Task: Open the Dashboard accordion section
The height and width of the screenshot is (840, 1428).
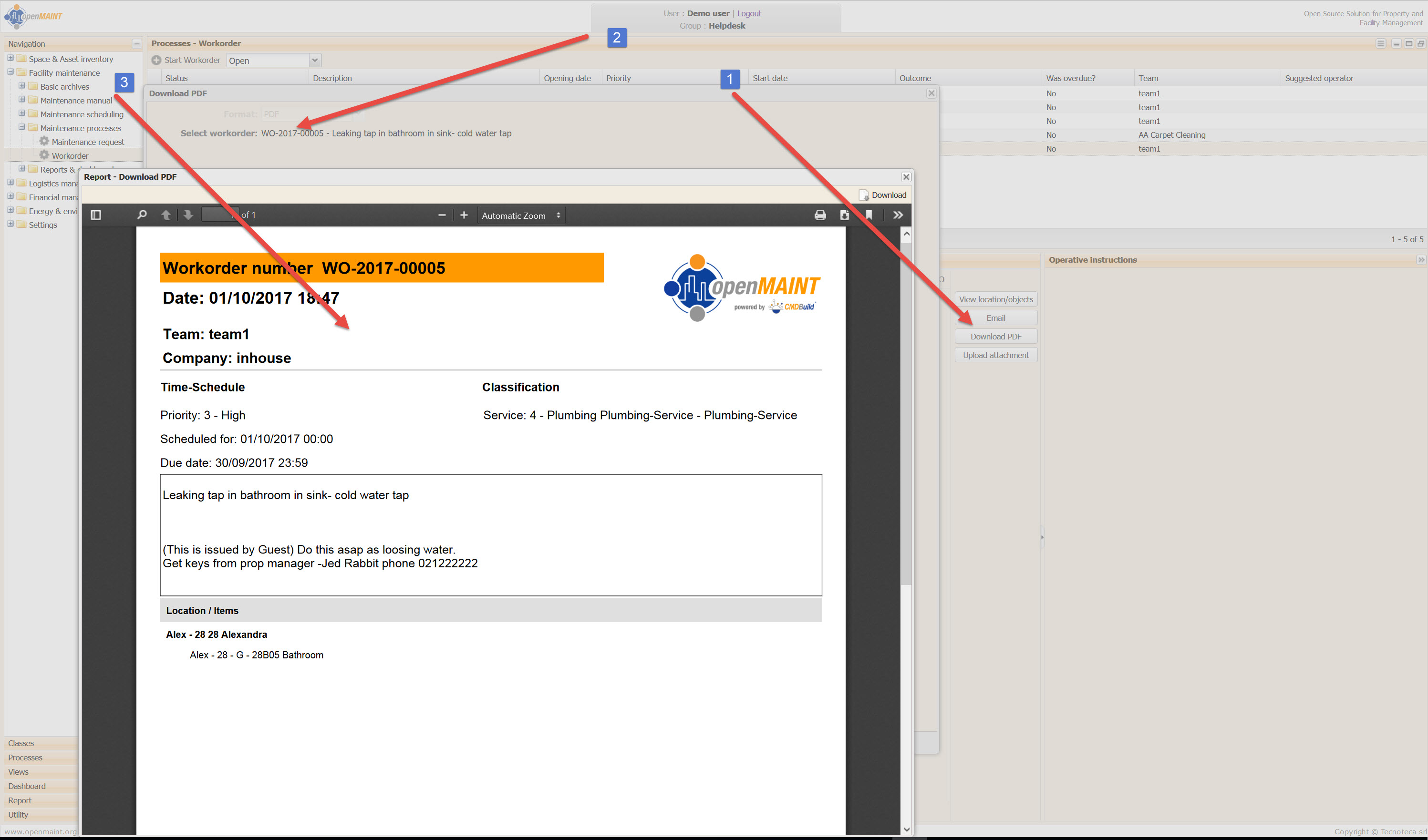Action: click(27, 786)
